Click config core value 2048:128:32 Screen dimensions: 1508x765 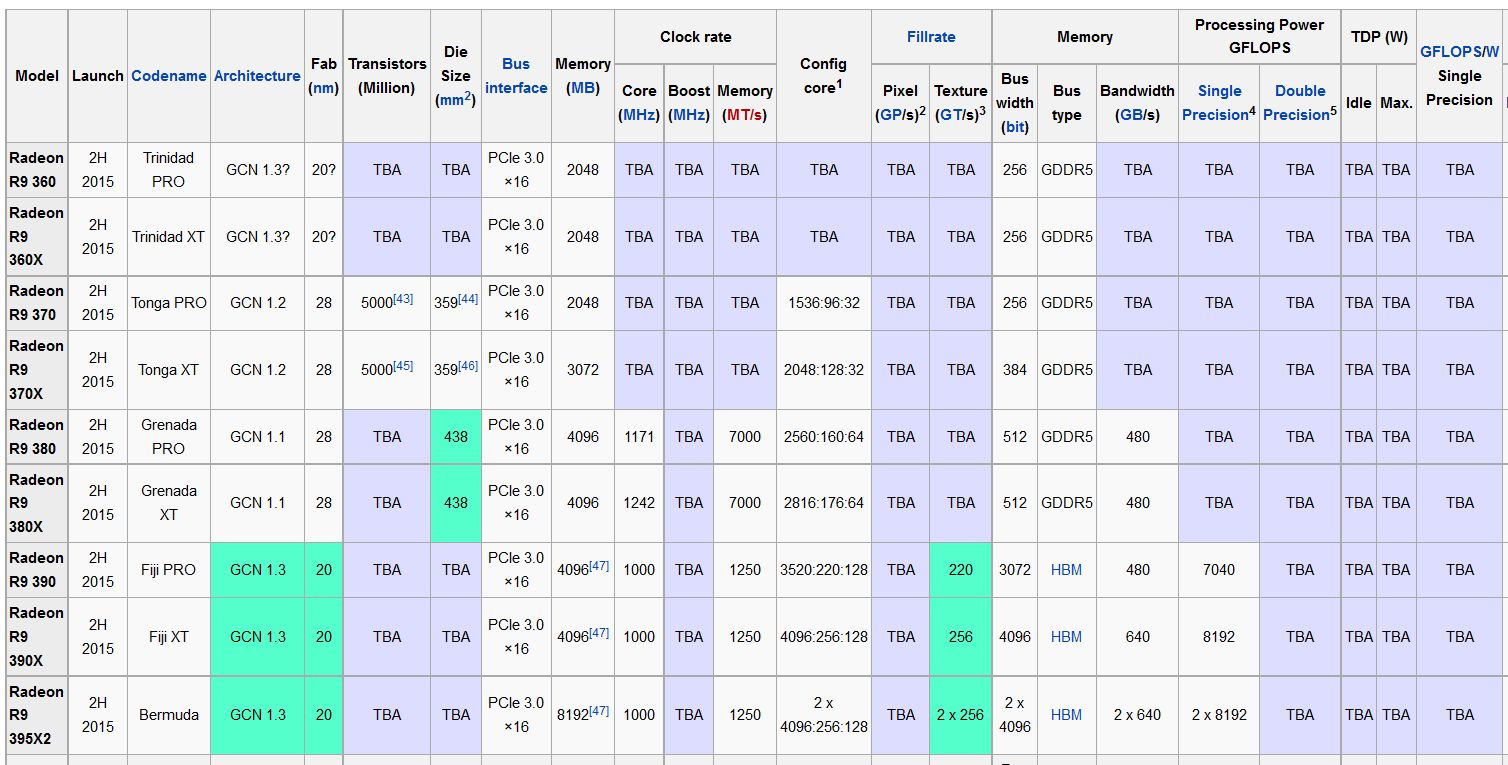point(824,370)
